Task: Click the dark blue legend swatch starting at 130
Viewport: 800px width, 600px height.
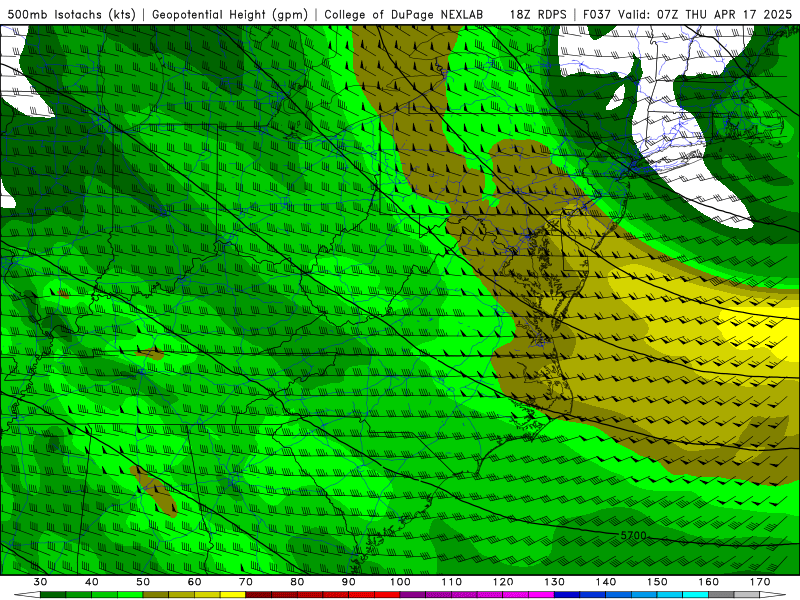Action: point(567,595)
